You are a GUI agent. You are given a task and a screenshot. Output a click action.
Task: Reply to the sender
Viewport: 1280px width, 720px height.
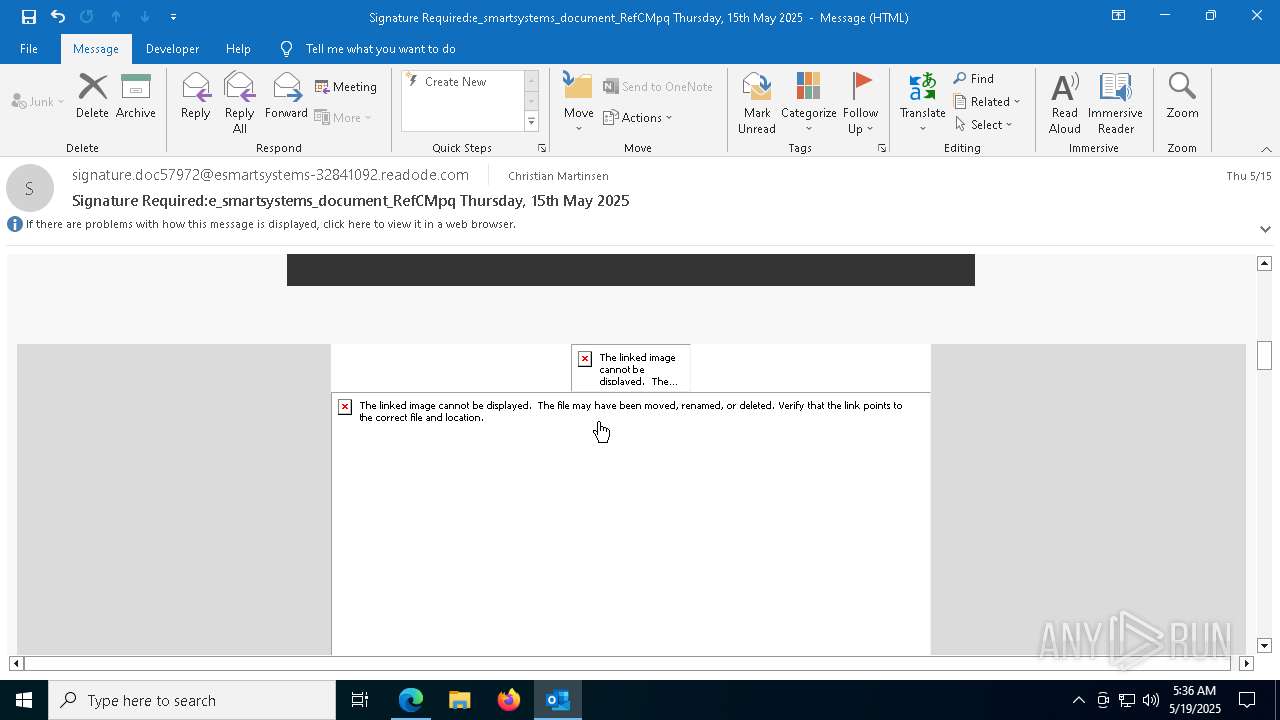coord(196,96)
